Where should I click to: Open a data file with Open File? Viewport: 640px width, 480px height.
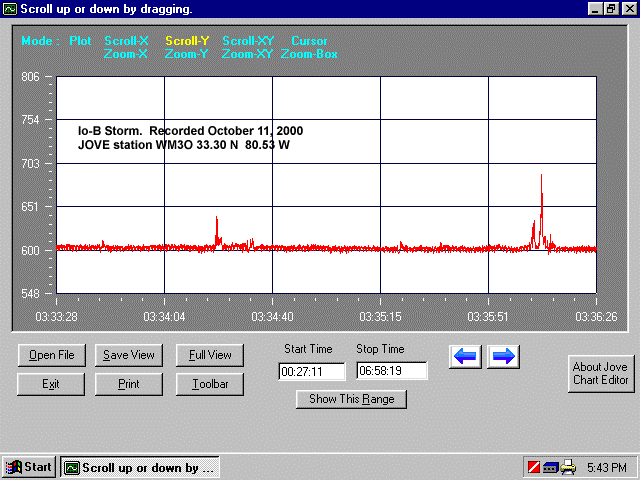[x=51, y=355]
